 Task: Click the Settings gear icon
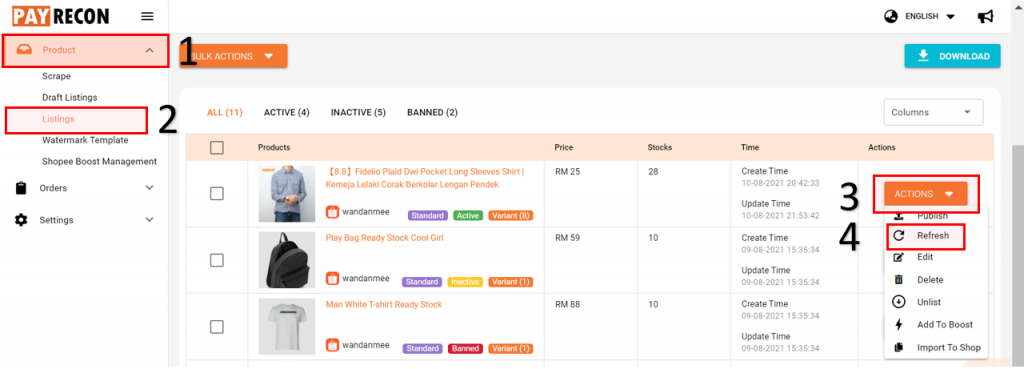(x=21, y=220)
